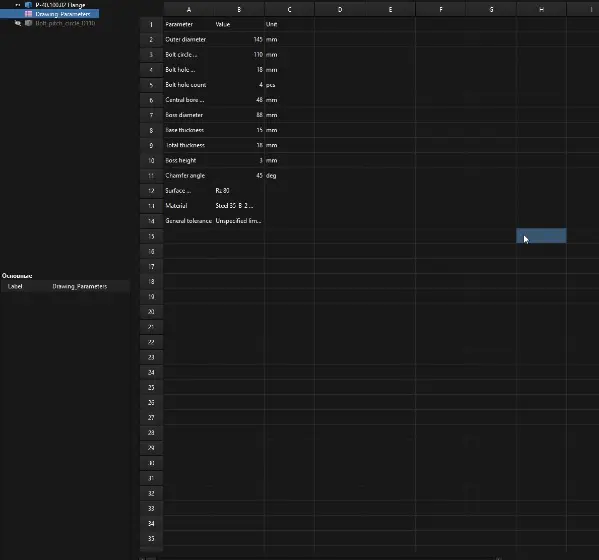This screenshot has width=599, height=560.
Task: Click the Flange document icon in tree
Action: (28, 5)
